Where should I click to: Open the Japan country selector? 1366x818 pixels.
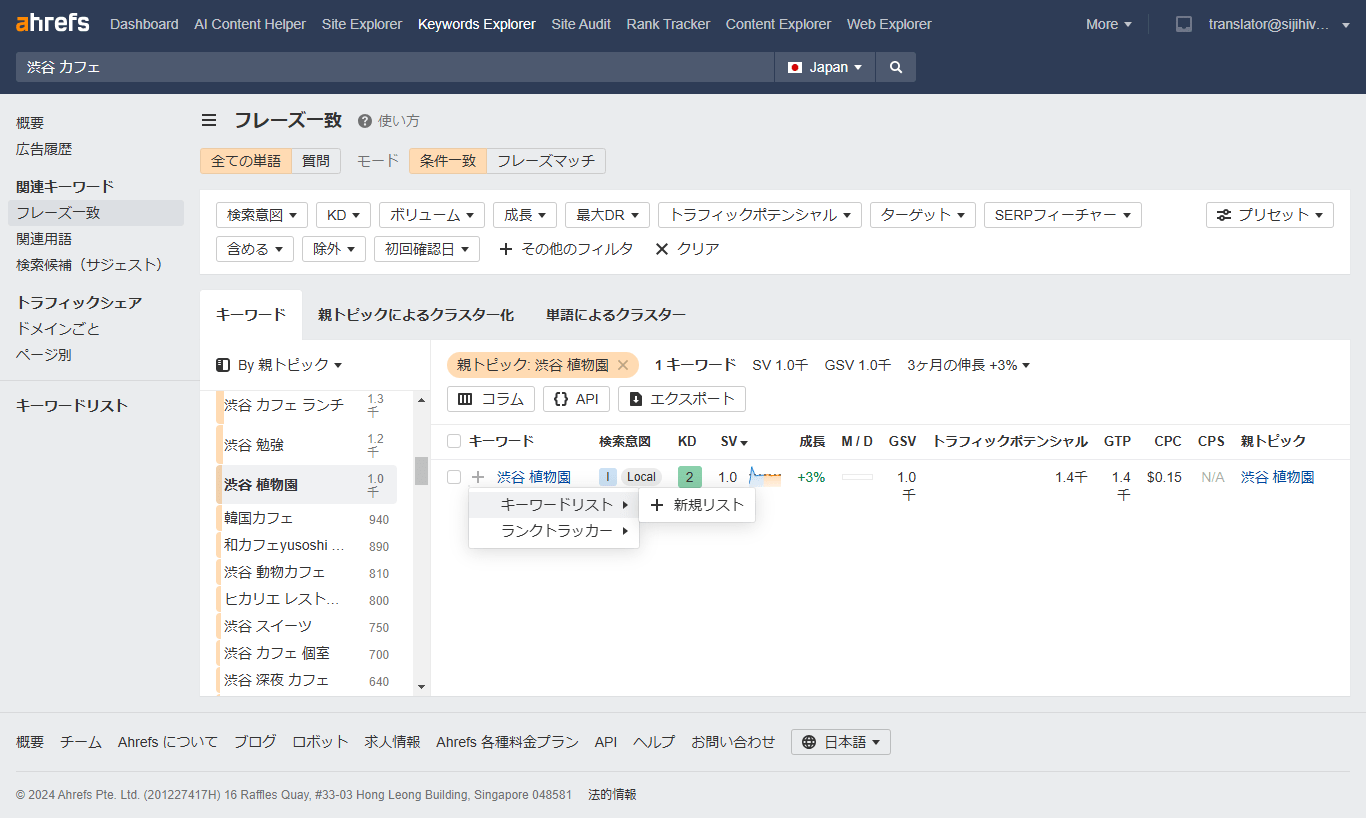824,66
